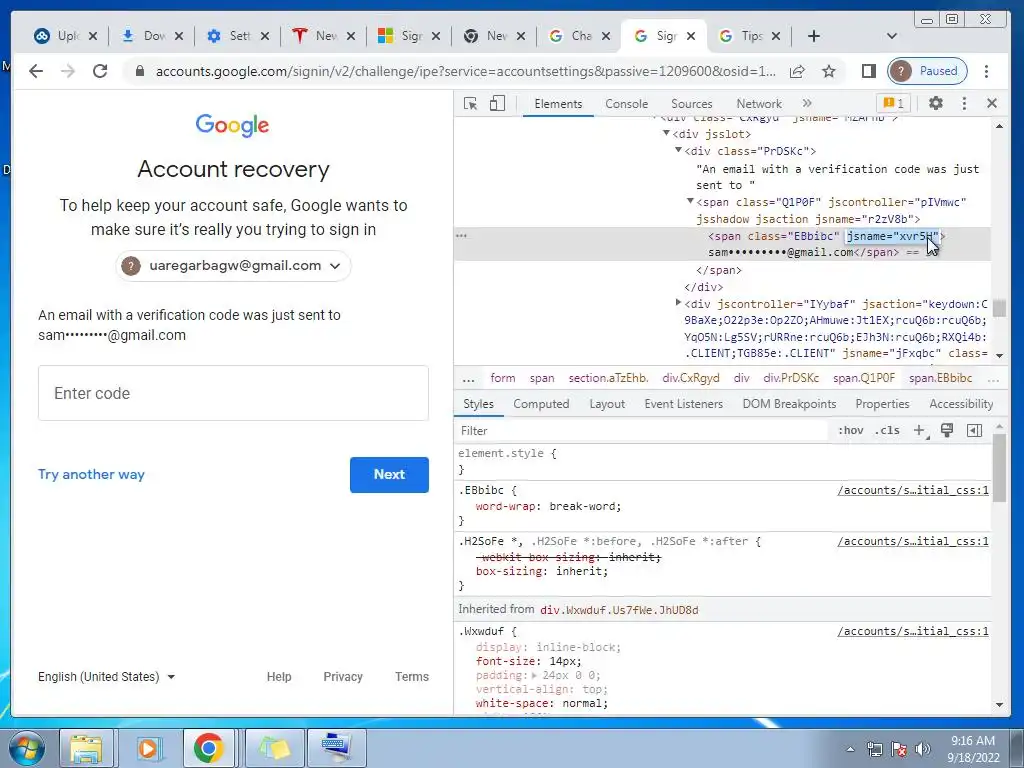Click the Paused profile button

pos(927,71)
